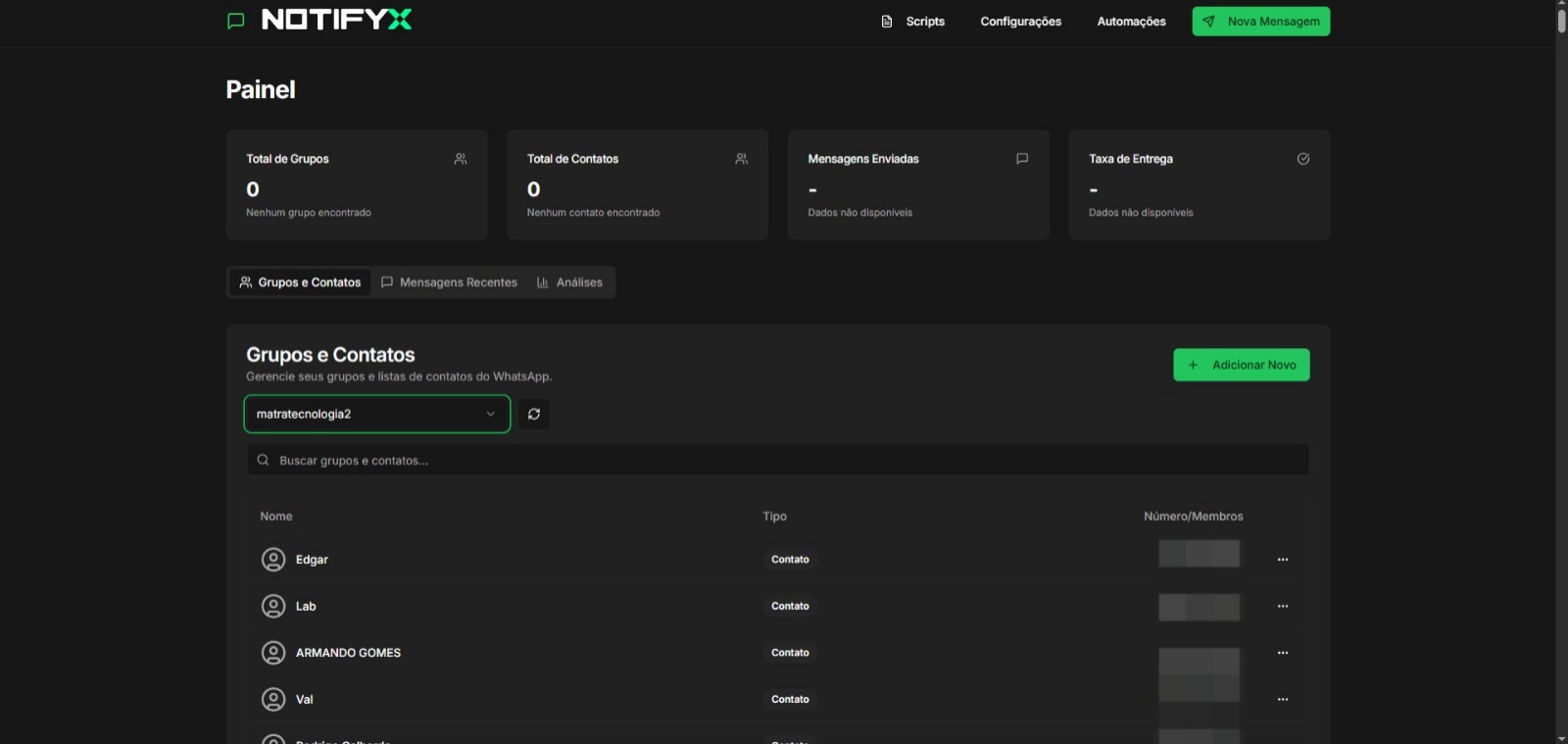Switch to the Mensagens Recentes tab
Screen dimensions: 1568x744
tap(449, 282)
